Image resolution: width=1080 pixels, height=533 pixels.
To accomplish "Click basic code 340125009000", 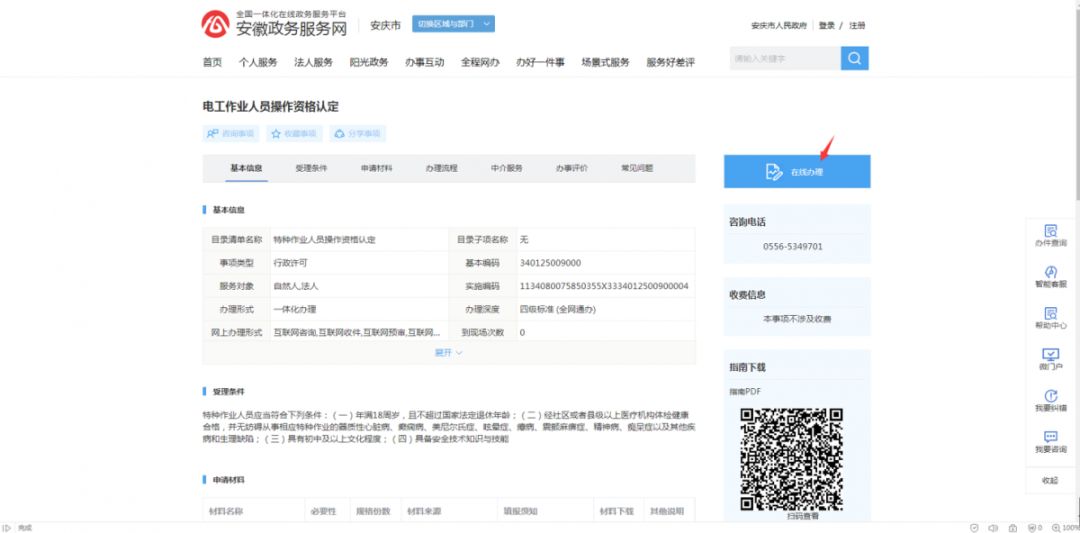I will [550, 263].
